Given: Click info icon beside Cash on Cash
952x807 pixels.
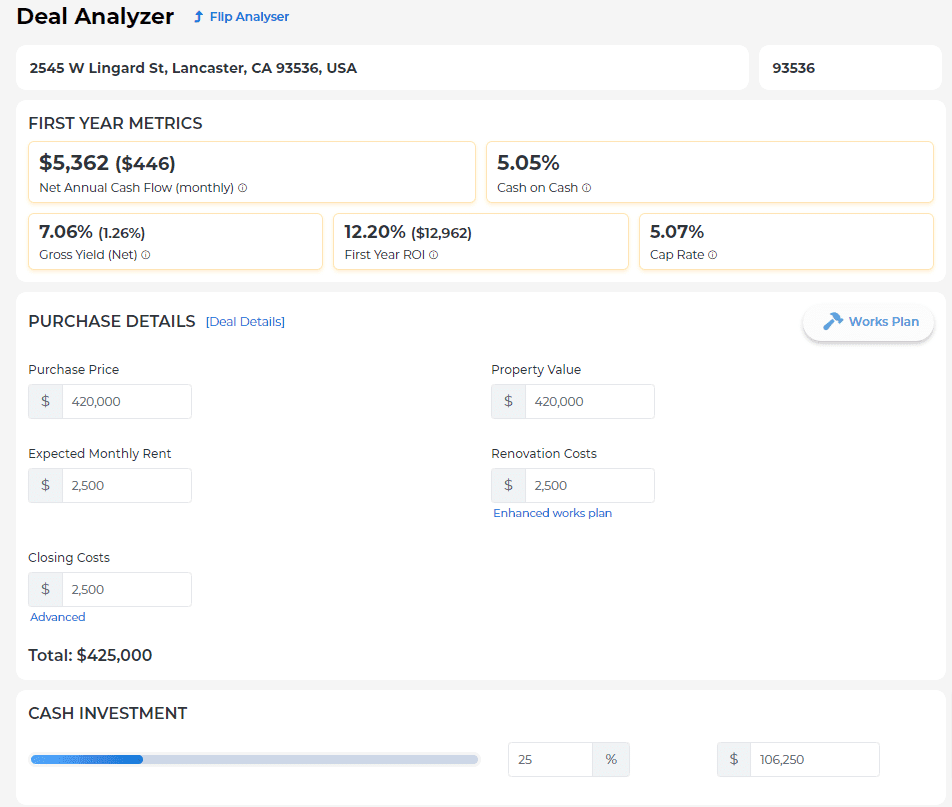Looking at the screenshot, I should pyautogui.click(x=586, y=188).
